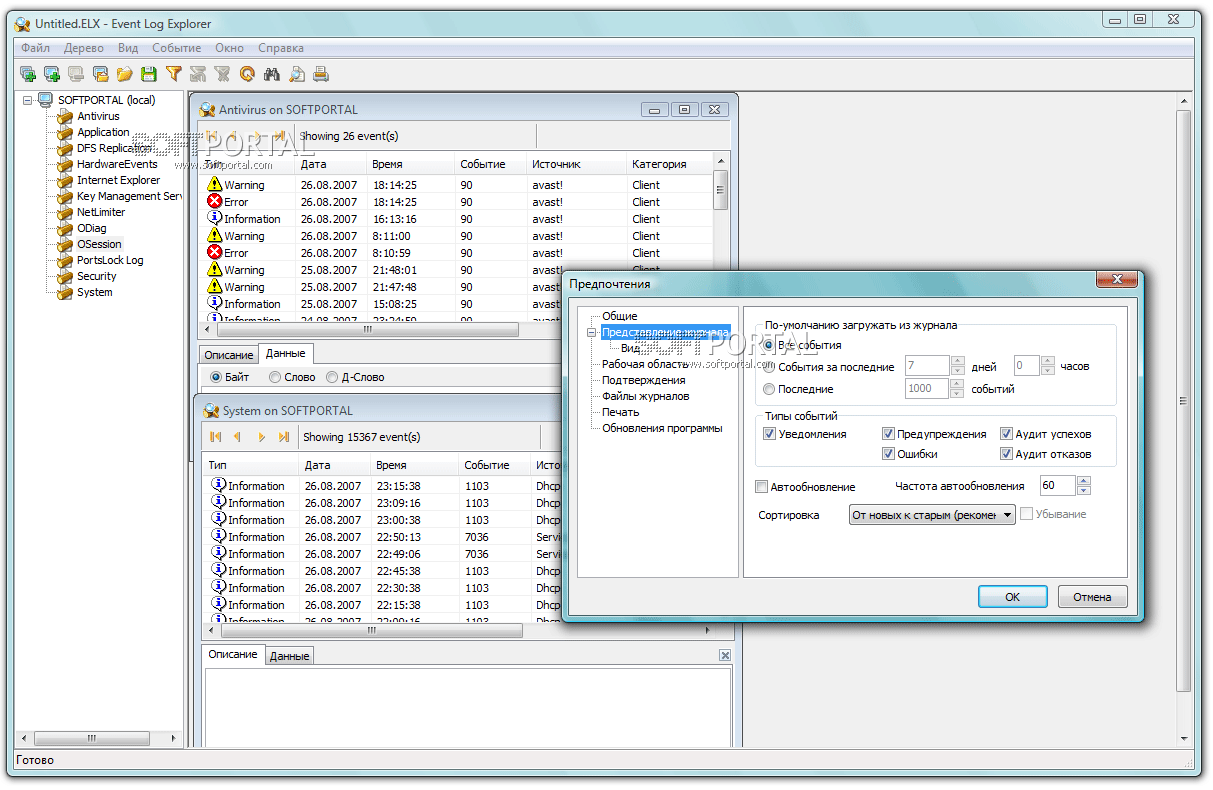Open the Сортировка dropdown
The image size is (1213, 790).
[x=932, y=515]
